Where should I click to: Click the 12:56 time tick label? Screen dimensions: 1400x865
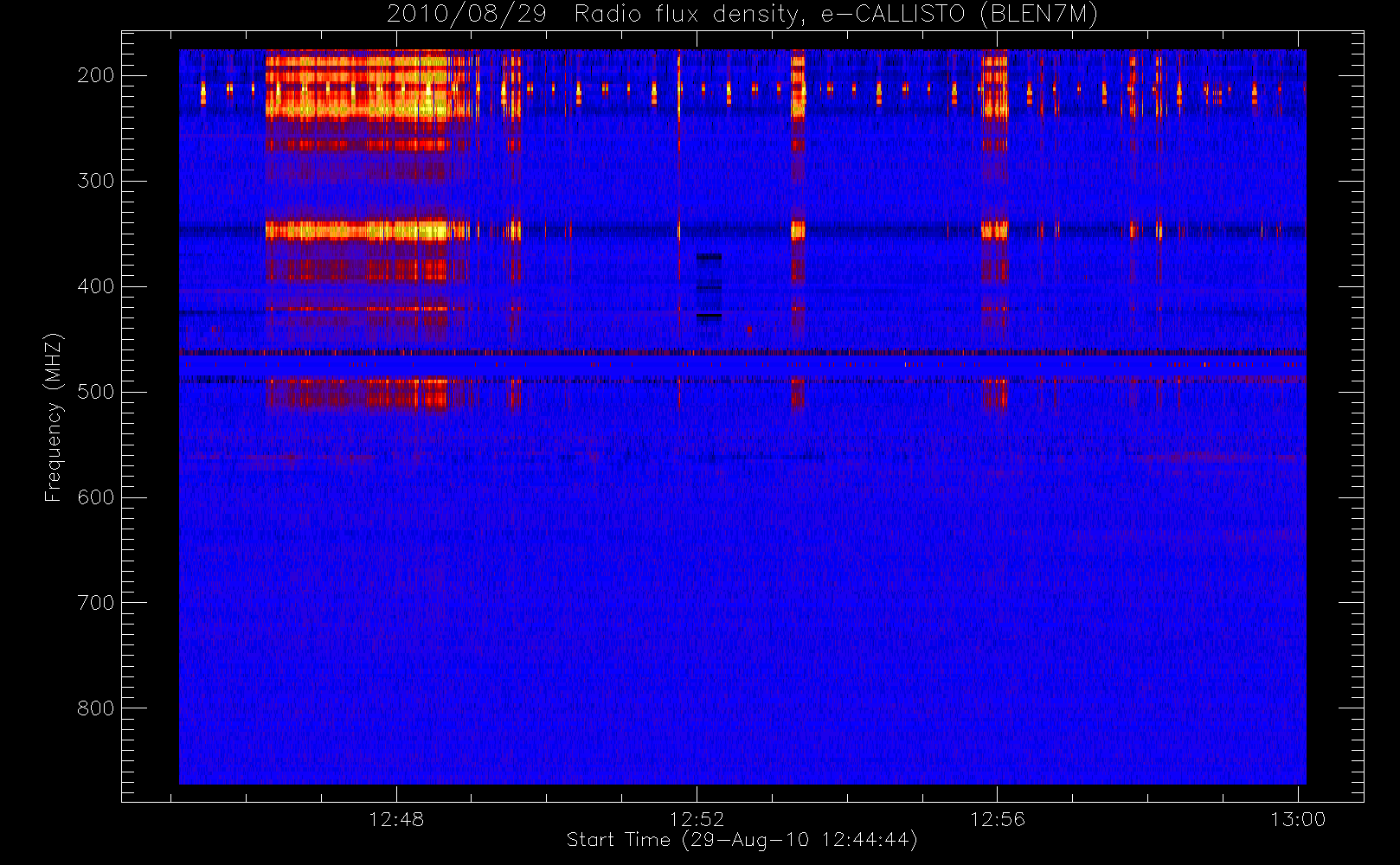[998, 819]
